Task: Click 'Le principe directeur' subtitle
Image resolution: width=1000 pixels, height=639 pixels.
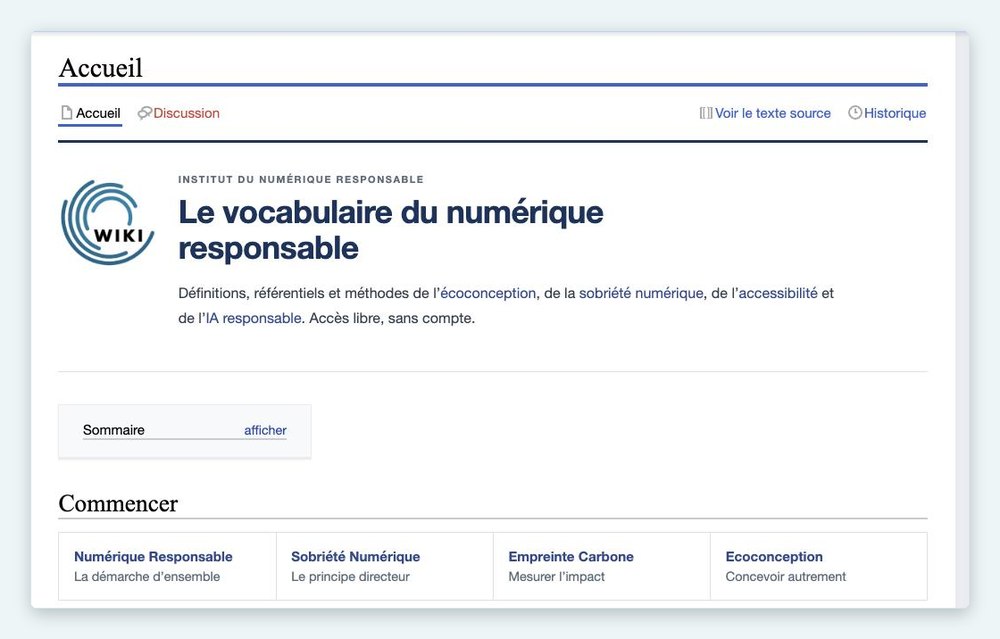Action: [x=350, y=577]
